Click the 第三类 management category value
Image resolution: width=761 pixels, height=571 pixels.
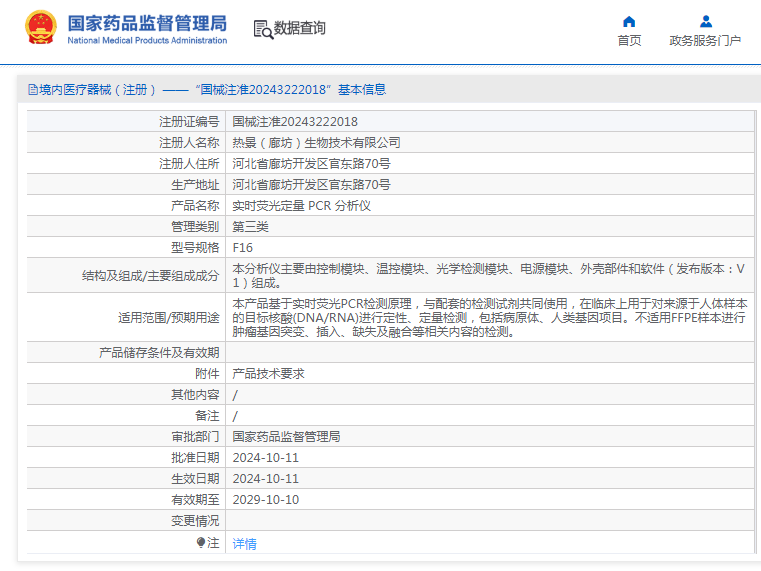(x=250, y=227)
